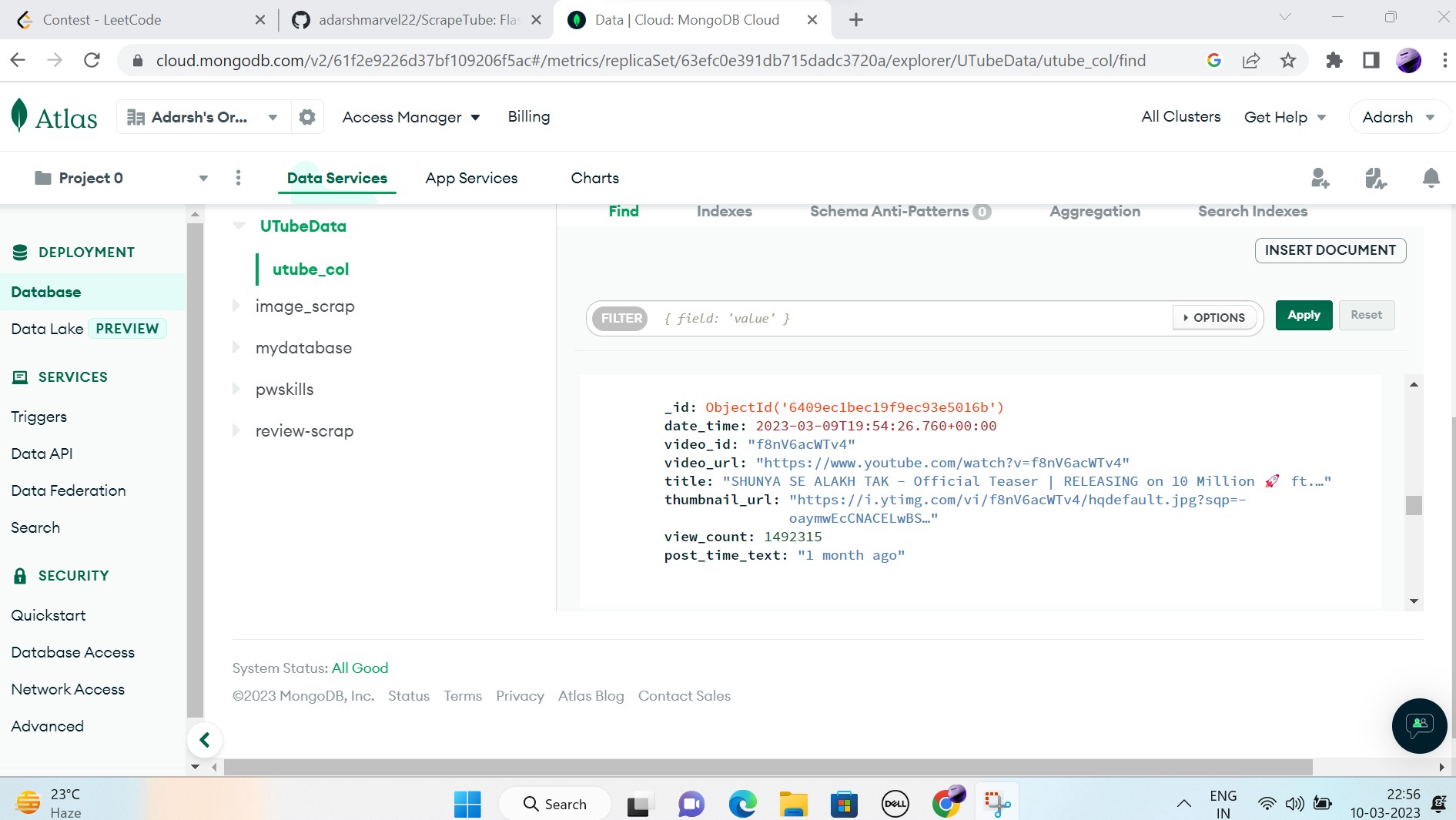Click the horizontal page scrollbar
Screen dimensions: 1456x820
pos(768,767)
